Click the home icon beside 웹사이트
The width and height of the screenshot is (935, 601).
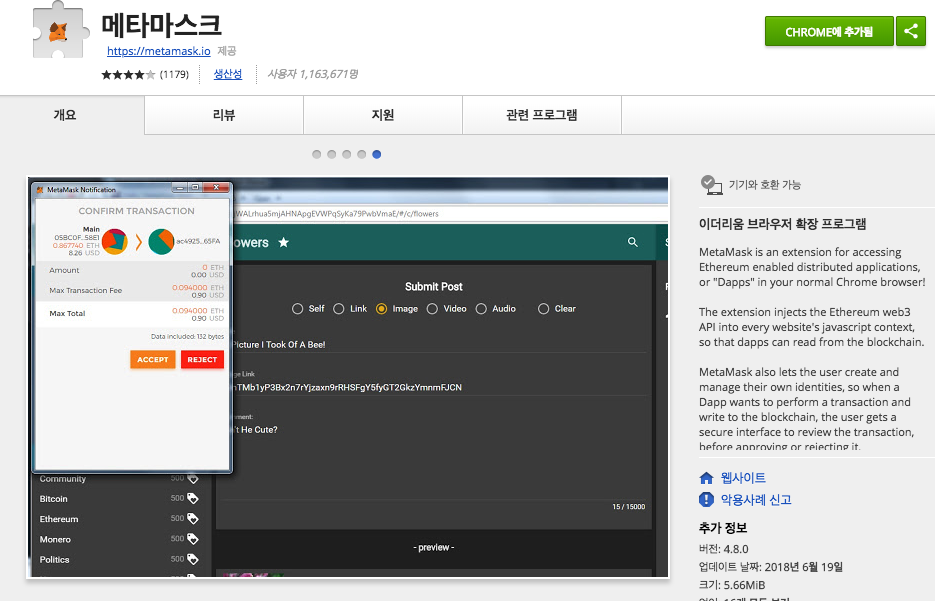click(x=706, y=478)
